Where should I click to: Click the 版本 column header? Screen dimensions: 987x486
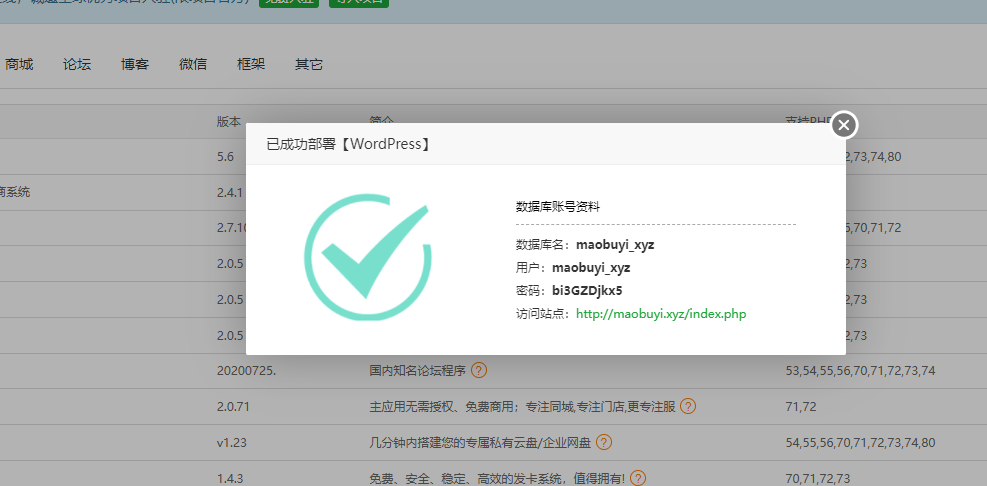coord(228,122)
